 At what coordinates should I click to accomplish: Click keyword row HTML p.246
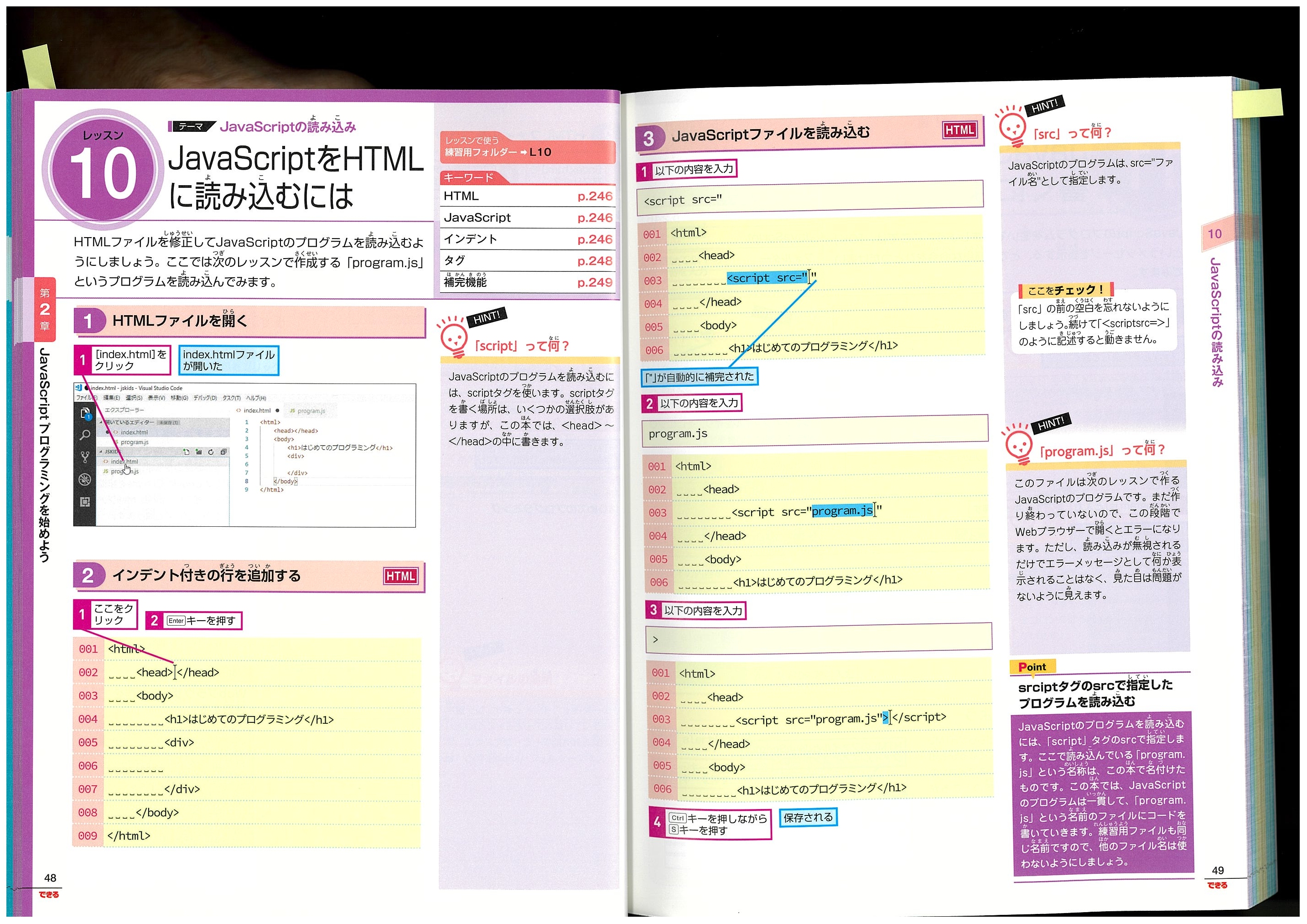(528, 197)
